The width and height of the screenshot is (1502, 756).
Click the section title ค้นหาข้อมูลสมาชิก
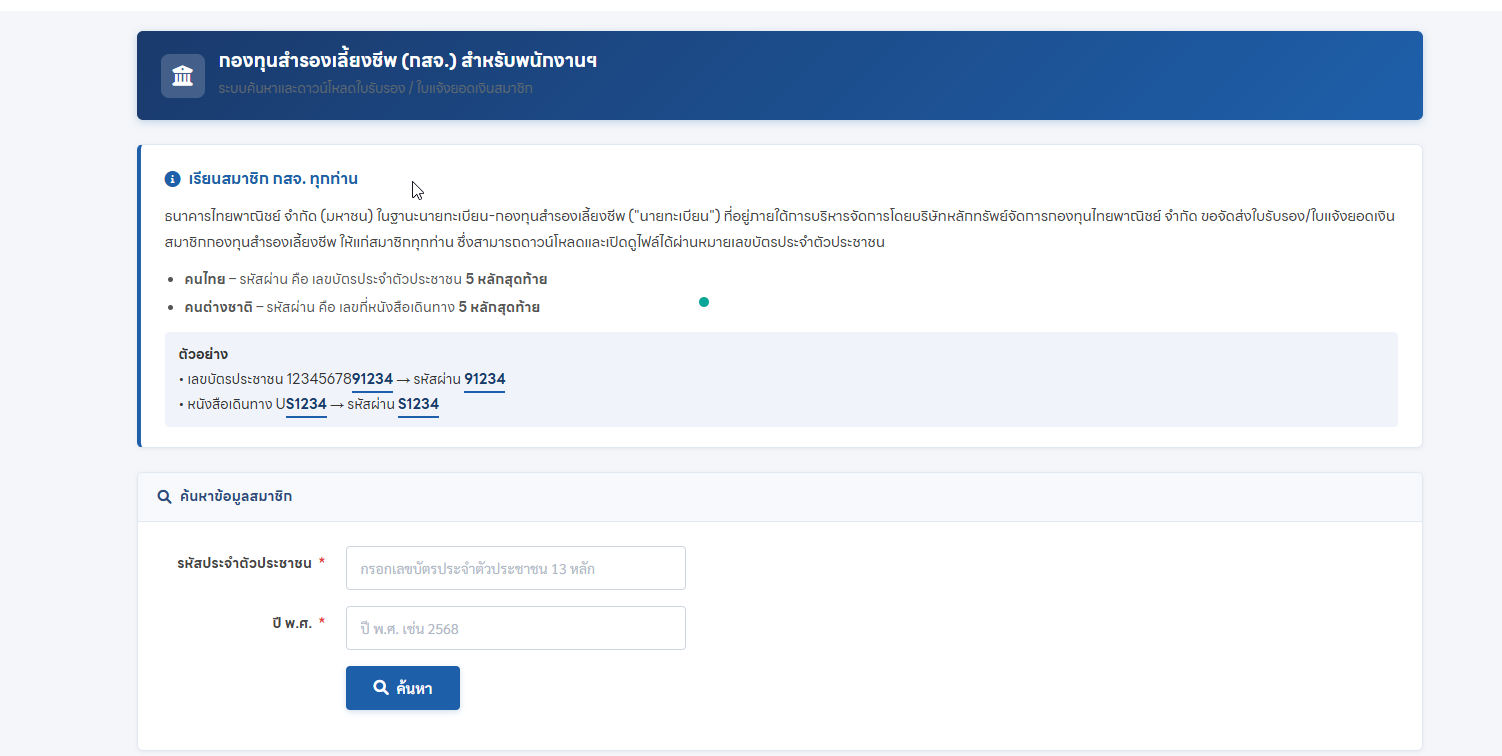tap(236, 496)
